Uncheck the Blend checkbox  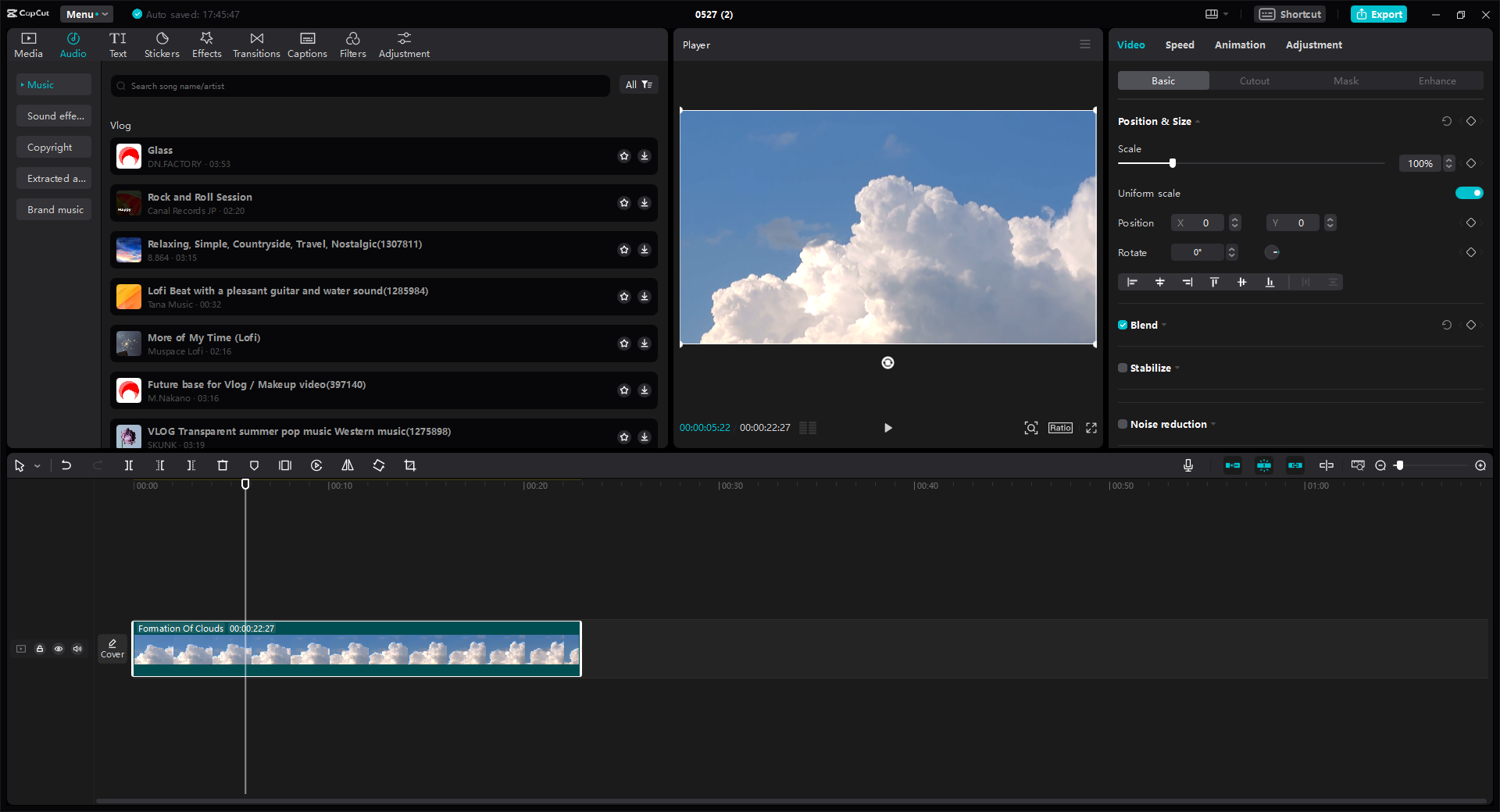[x=1123, y=325]
